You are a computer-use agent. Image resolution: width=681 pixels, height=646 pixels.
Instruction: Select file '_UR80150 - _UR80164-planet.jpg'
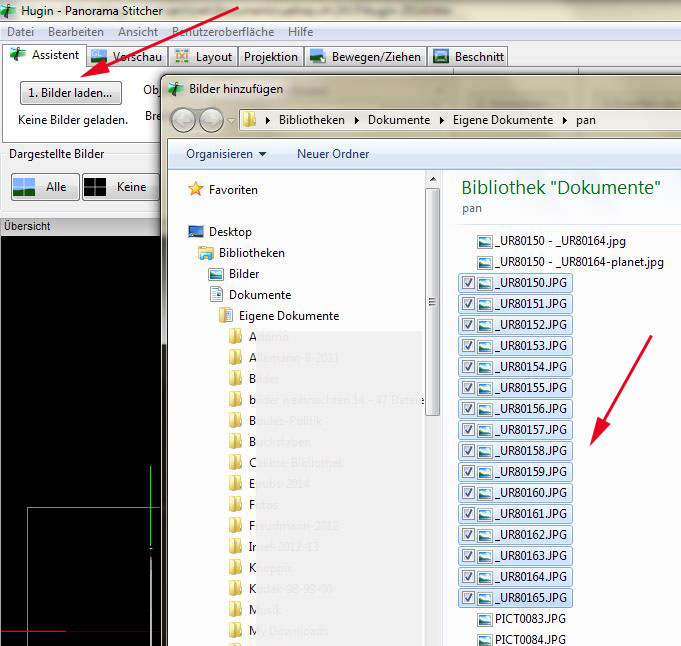(x=571, y=262)
